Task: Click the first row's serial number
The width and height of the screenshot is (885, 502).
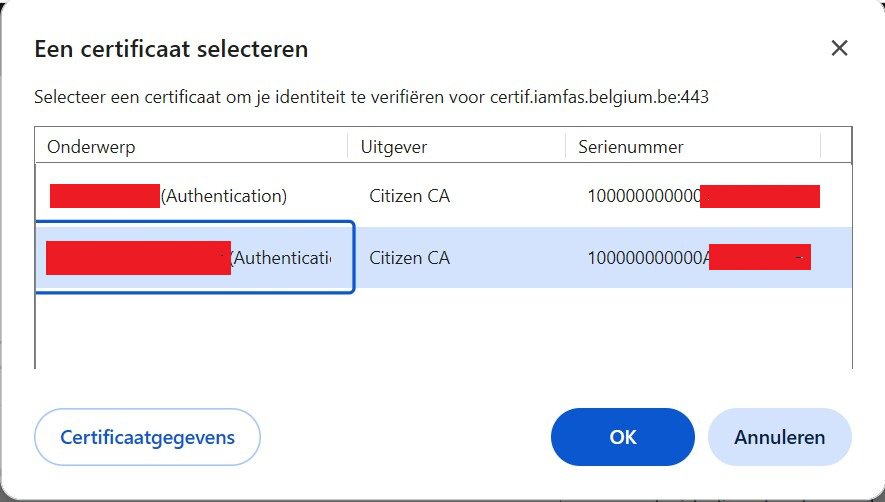Action: [644, 196]
